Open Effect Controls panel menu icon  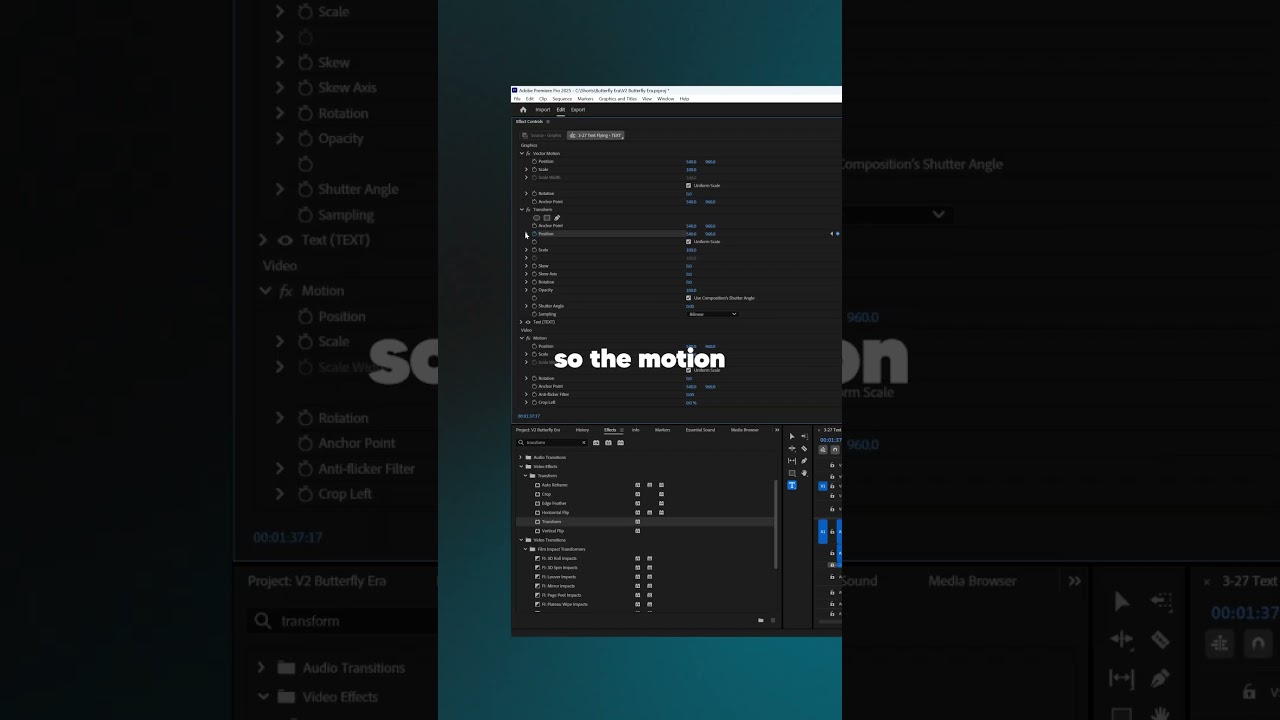(x=548, y=121)
